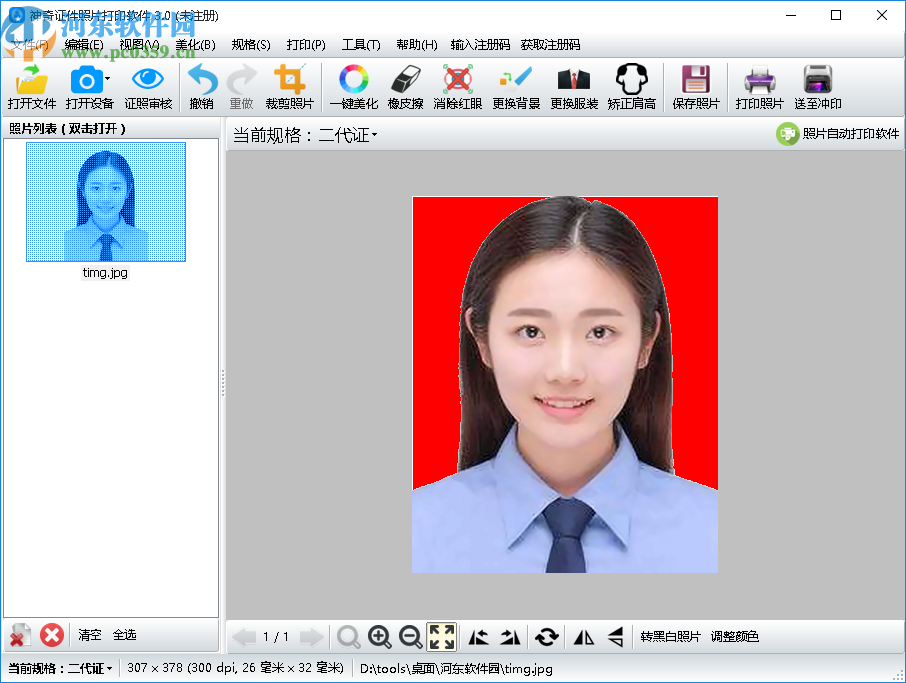
Task: Select the timg.jpg thumbnail in photo list
Action: [x=106, y=202]
